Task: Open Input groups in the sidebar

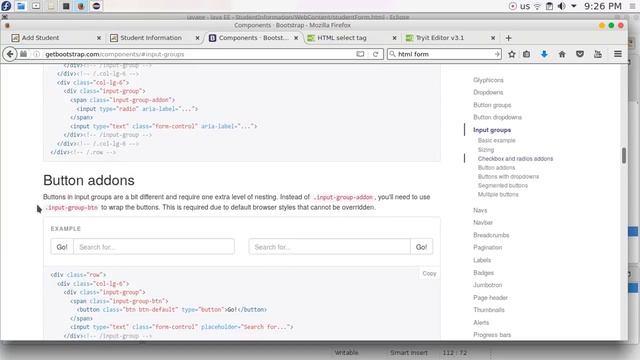Action: [492, 130]
